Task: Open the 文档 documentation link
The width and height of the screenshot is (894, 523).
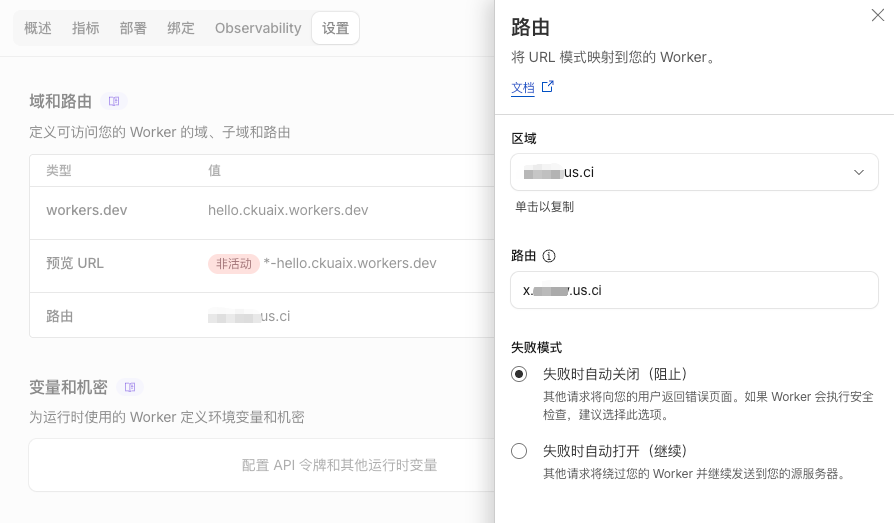Action: click(x=523, y=88)
